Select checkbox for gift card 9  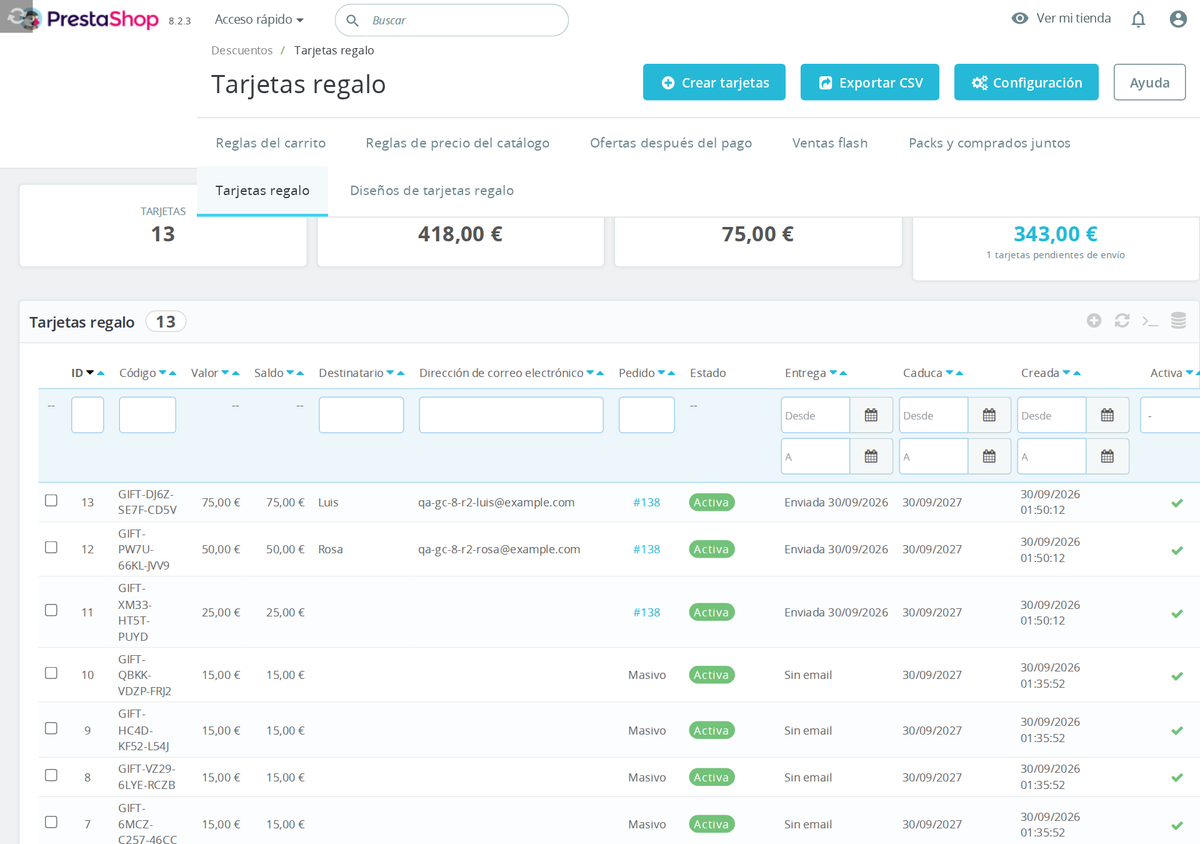click(x=51, y=729)
